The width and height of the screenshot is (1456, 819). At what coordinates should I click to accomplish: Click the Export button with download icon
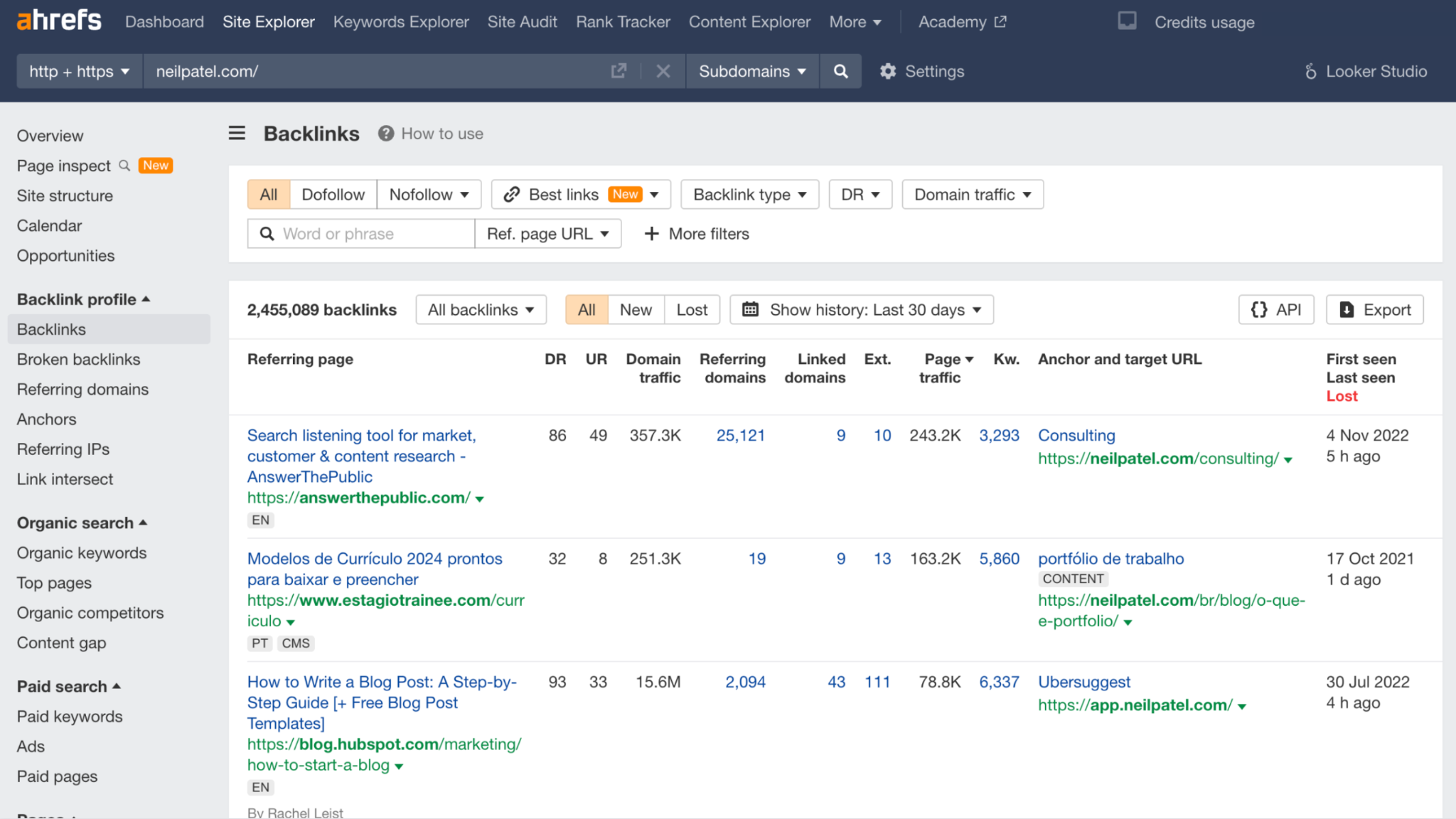coord(1374,309)
